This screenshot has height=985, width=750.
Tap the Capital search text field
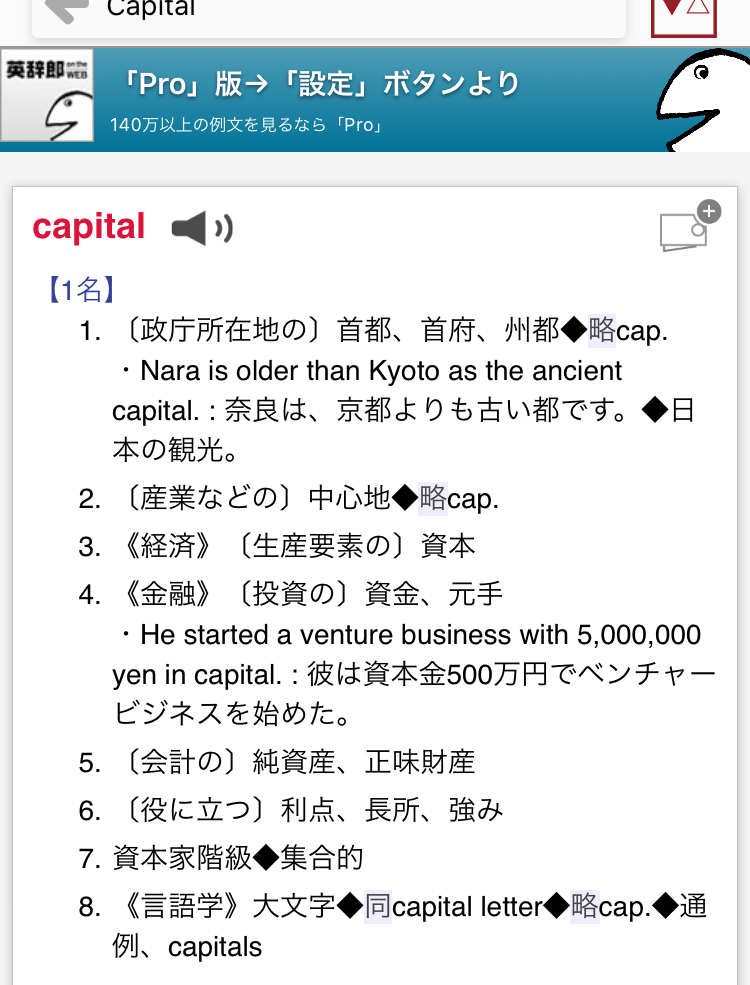[329, 14]
